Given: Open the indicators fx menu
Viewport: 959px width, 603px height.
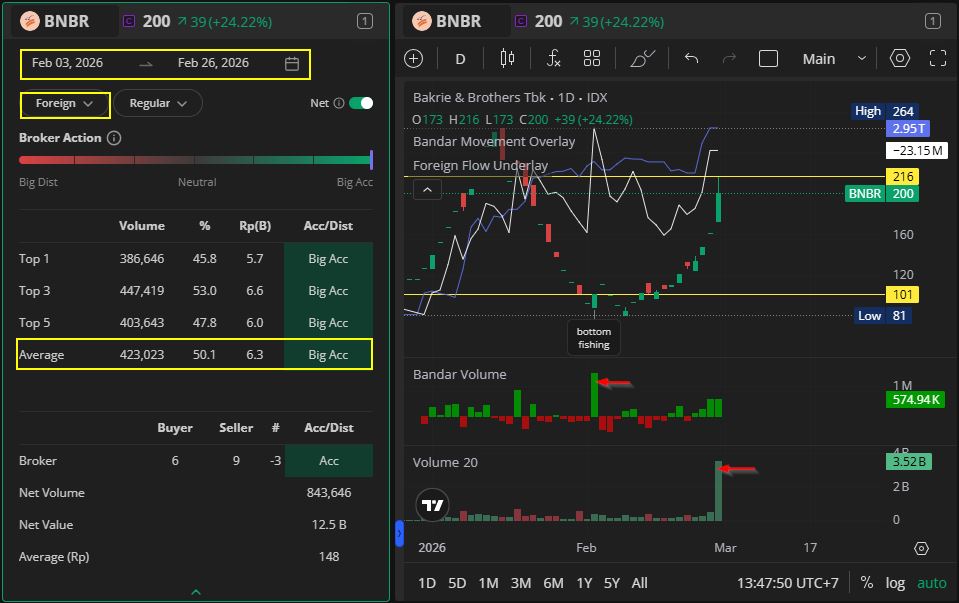Looking at the screenshot, I should click(553, 59).
